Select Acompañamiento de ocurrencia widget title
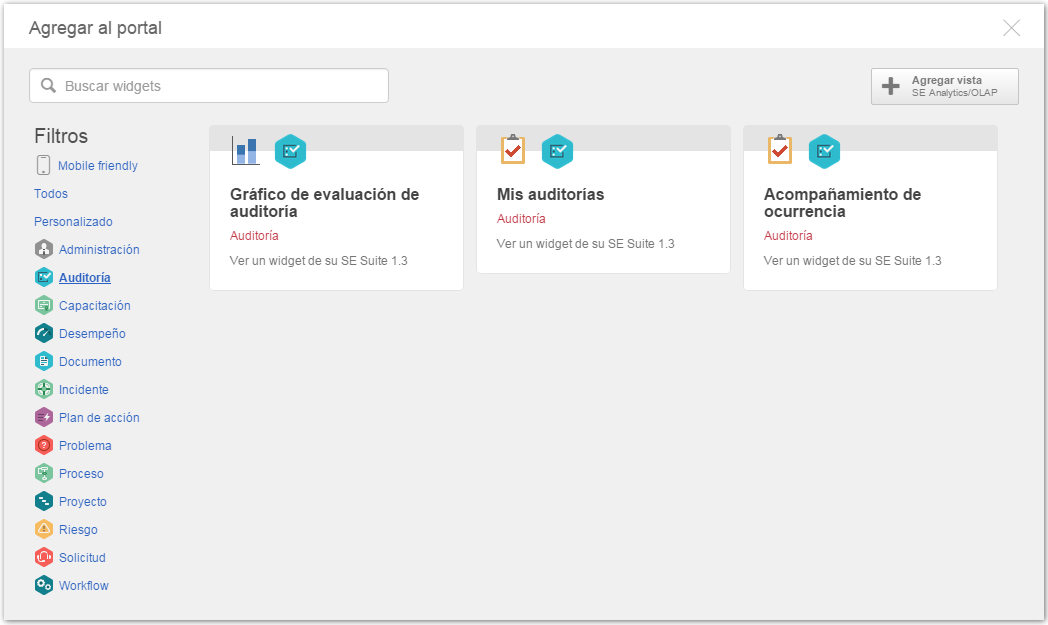Image resolution: width=1048 pixels, height=625 pixels. click(x=842, y=203)
